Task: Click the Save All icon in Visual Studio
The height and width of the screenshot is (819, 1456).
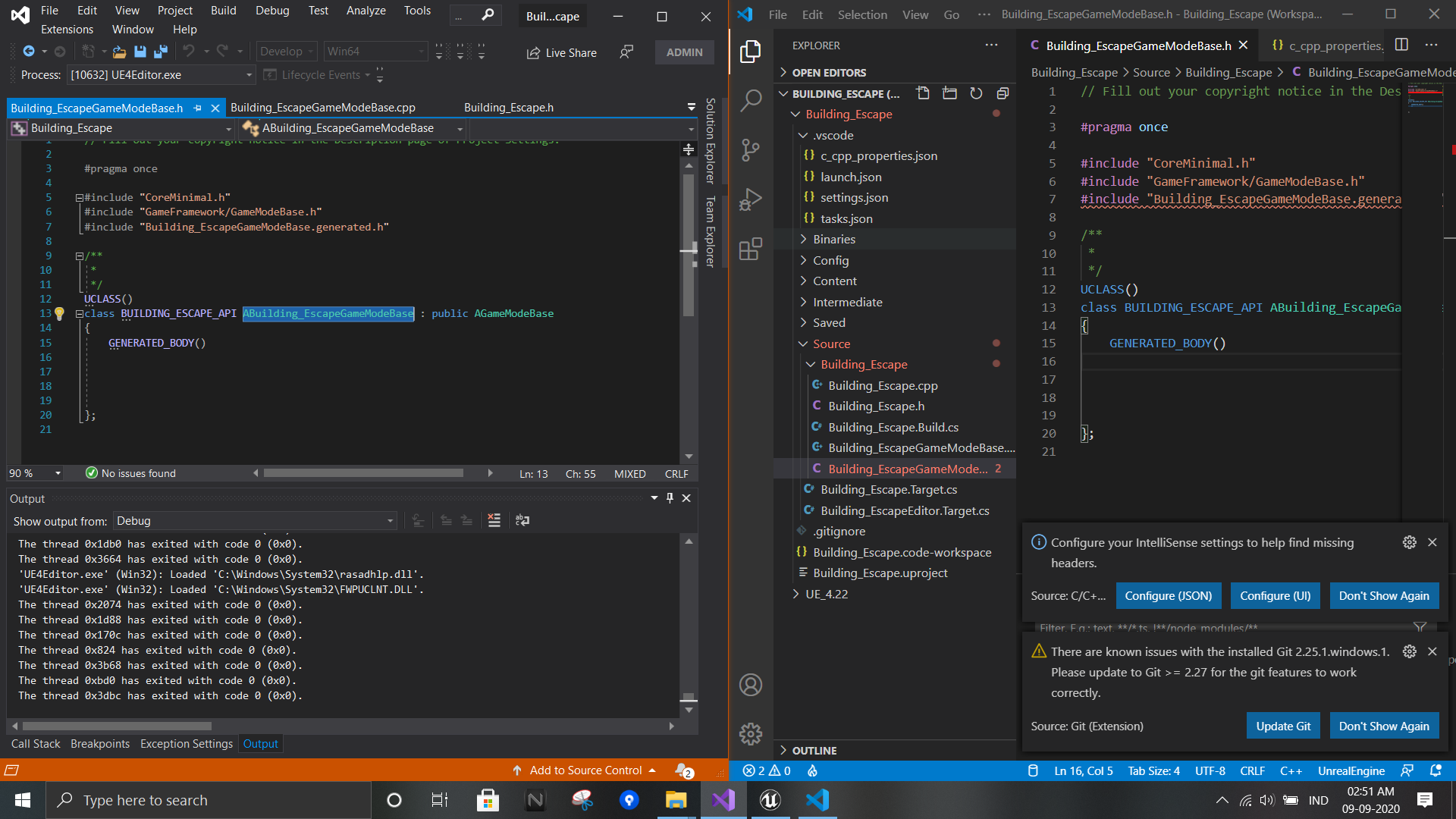Action: point(160,52)
